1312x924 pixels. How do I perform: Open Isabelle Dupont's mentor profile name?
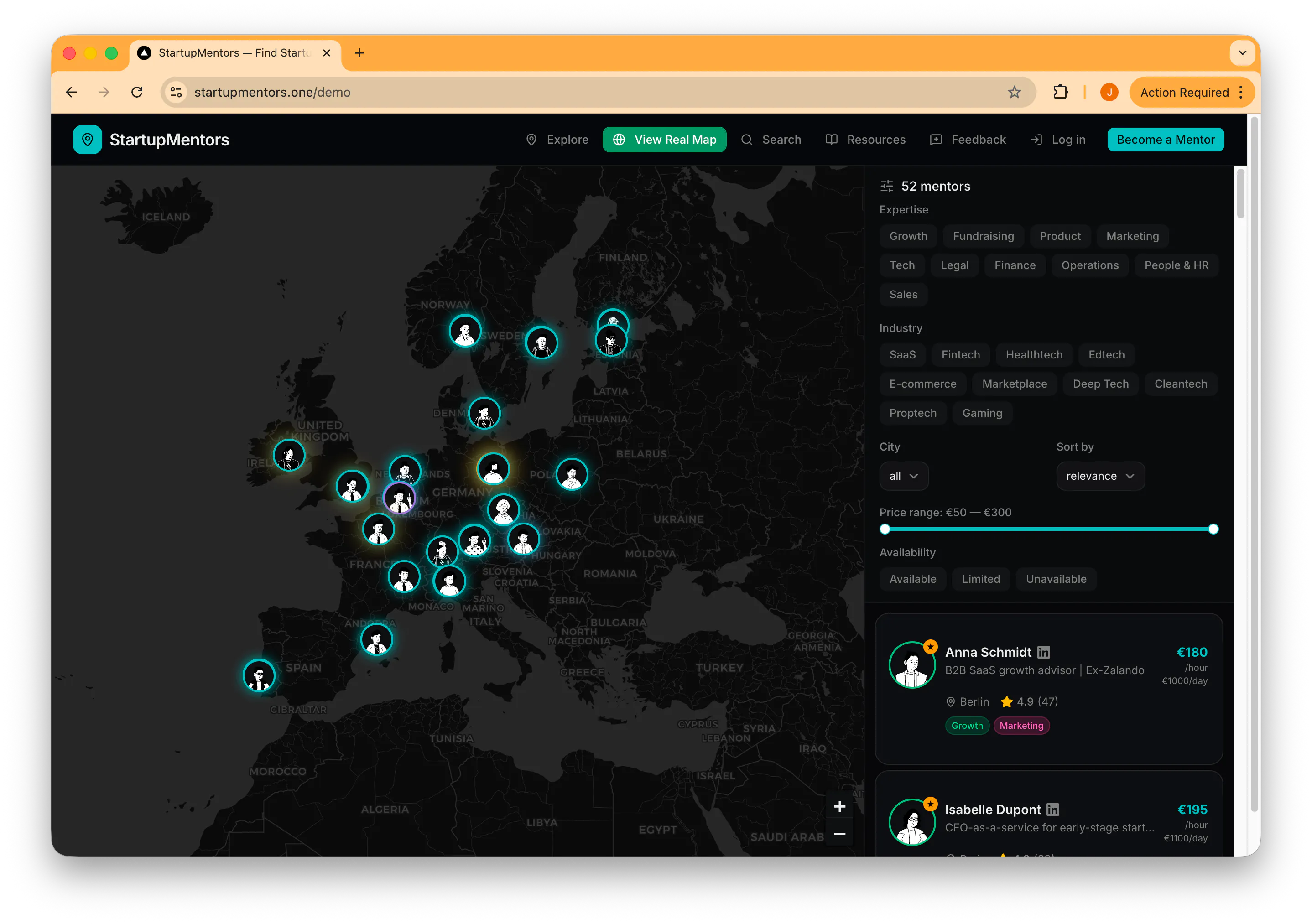[993, 809]
